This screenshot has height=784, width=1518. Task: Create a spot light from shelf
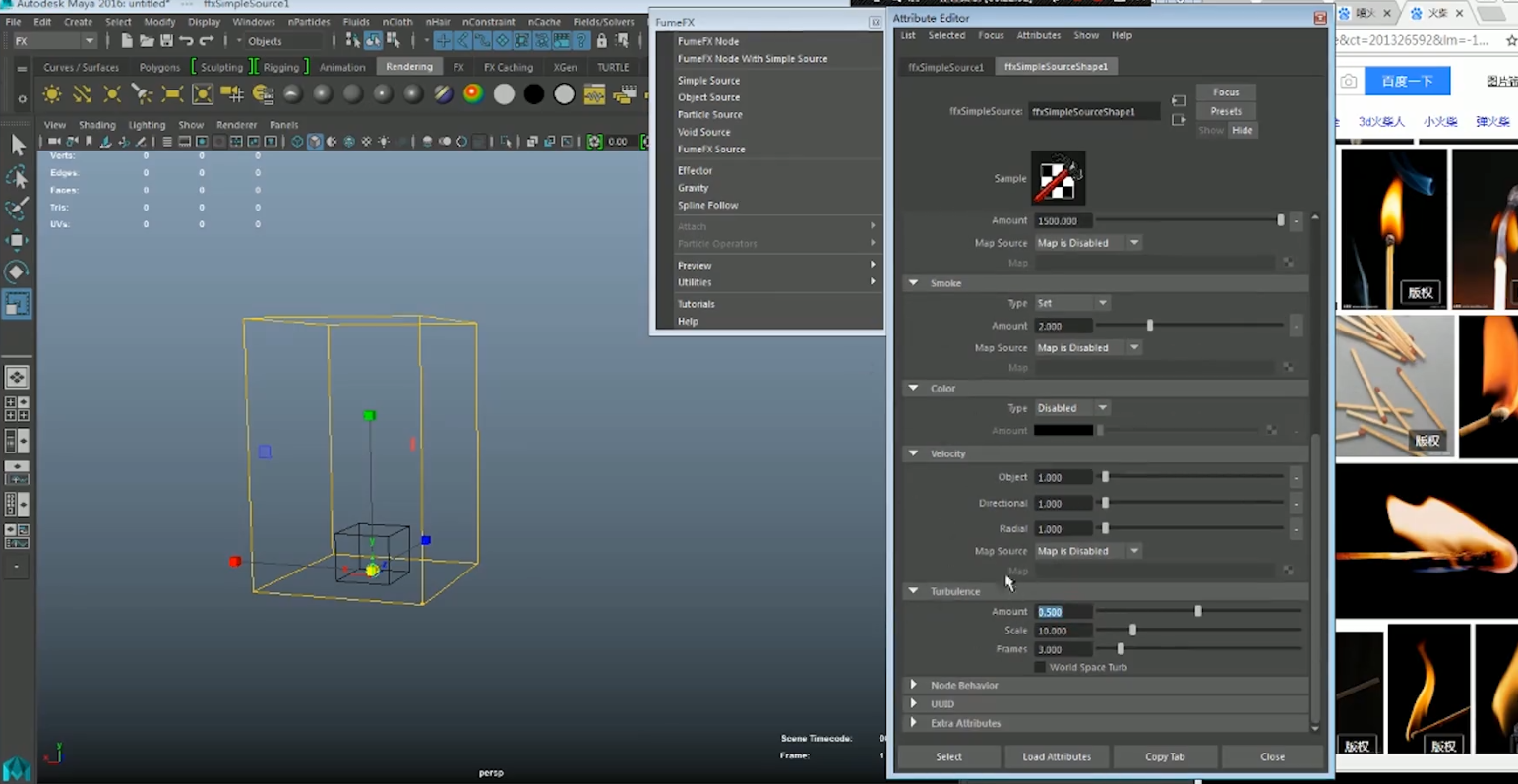(x=142, y=94)
